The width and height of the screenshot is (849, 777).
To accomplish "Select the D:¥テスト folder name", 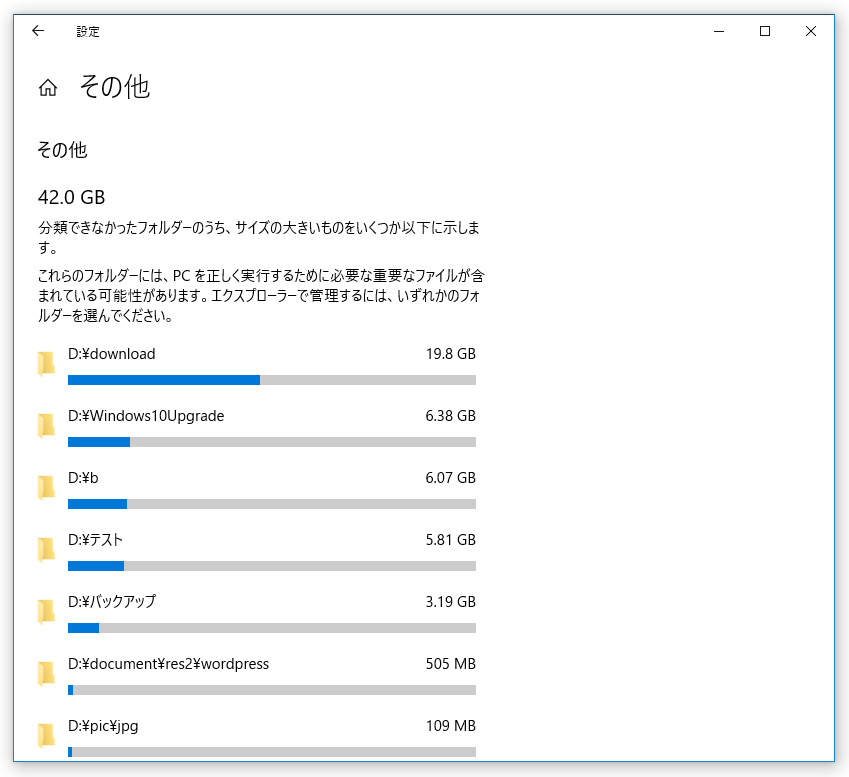I will 95,540.
